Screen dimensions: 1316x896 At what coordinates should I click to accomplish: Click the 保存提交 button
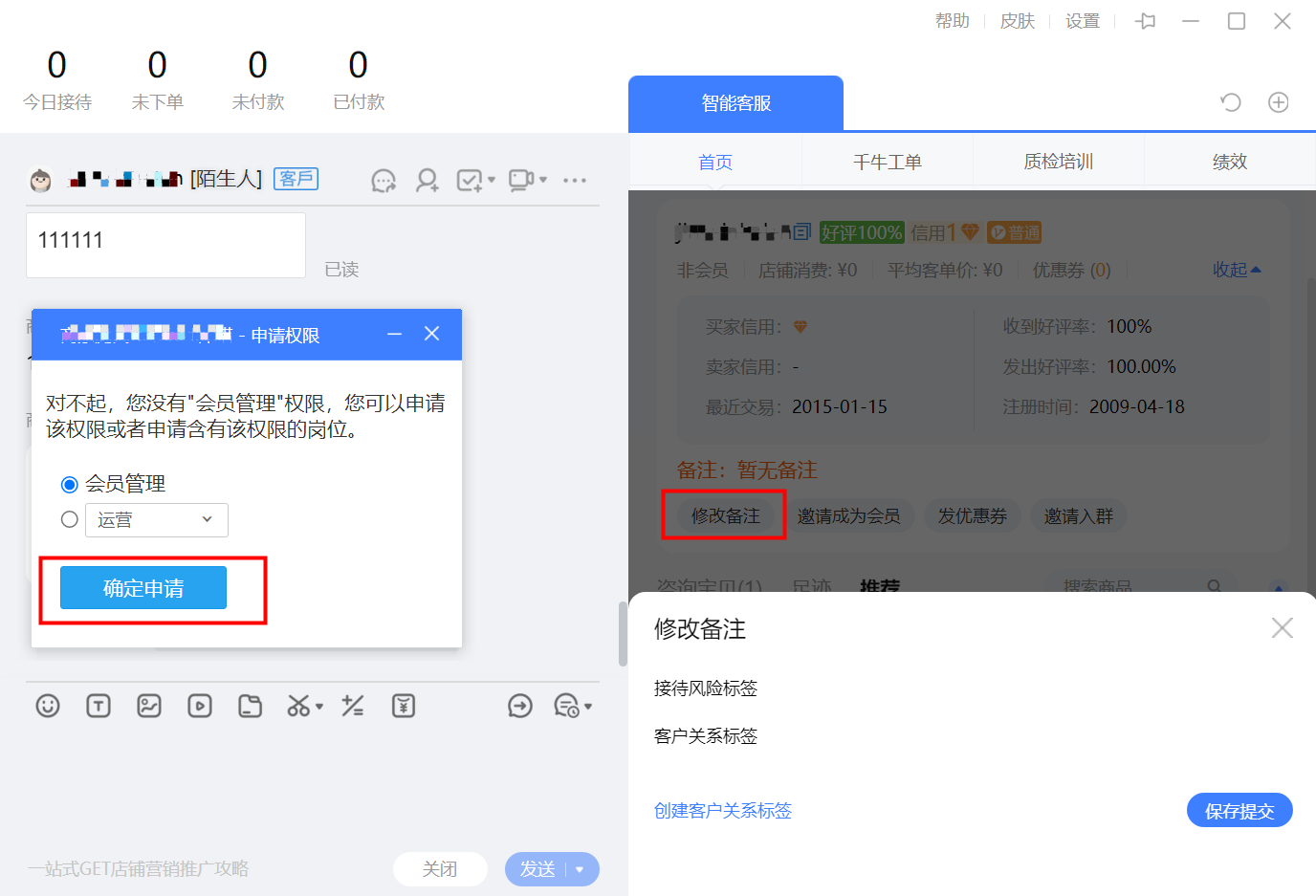1239,811
